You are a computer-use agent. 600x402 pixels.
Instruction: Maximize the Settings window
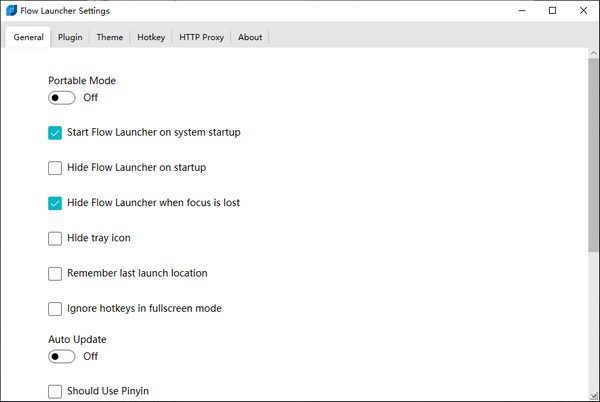[x=552, y=11]
